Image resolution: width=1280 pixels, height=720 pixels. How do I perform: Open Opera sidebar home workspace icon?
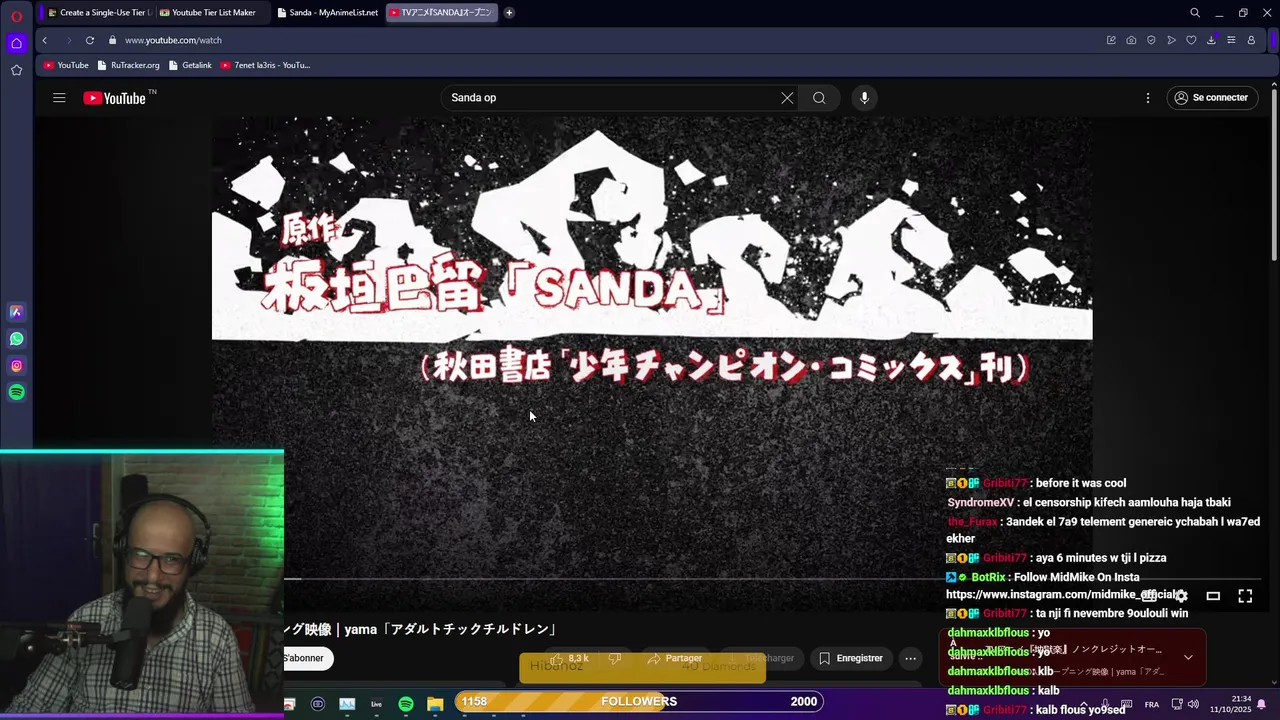(x=16, y=43)
